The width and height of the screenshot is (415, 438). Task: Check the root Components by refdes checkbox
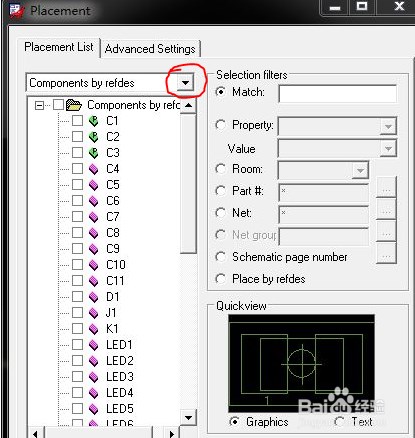(58, 105)
